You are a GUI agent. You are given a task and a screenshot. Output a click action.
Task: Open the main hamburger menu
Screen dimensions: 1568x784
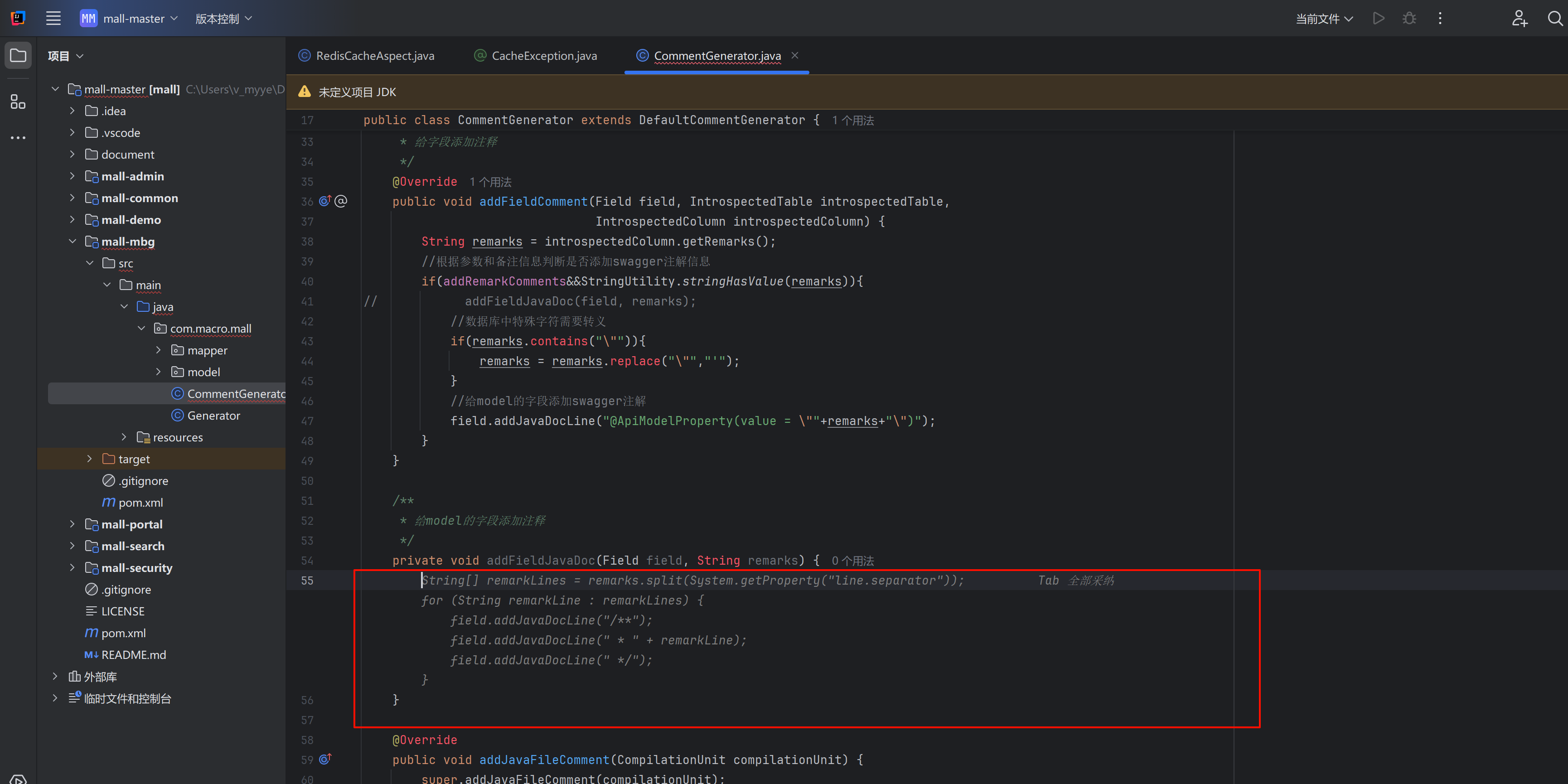(x=53, y=18)
